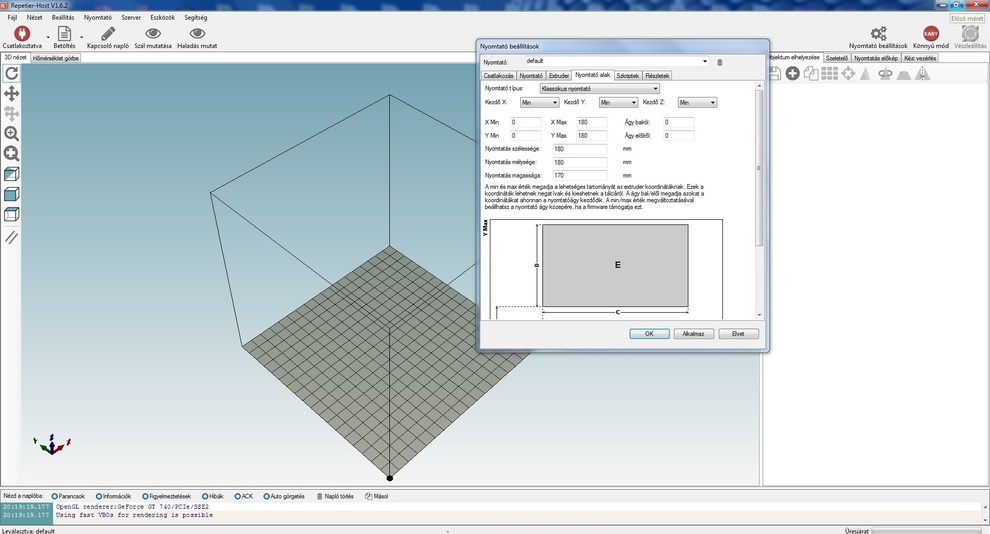Click the Kapcsoló napló pencil icon
The width and height of the screenshot is (990, 534).
coord(108,34)
